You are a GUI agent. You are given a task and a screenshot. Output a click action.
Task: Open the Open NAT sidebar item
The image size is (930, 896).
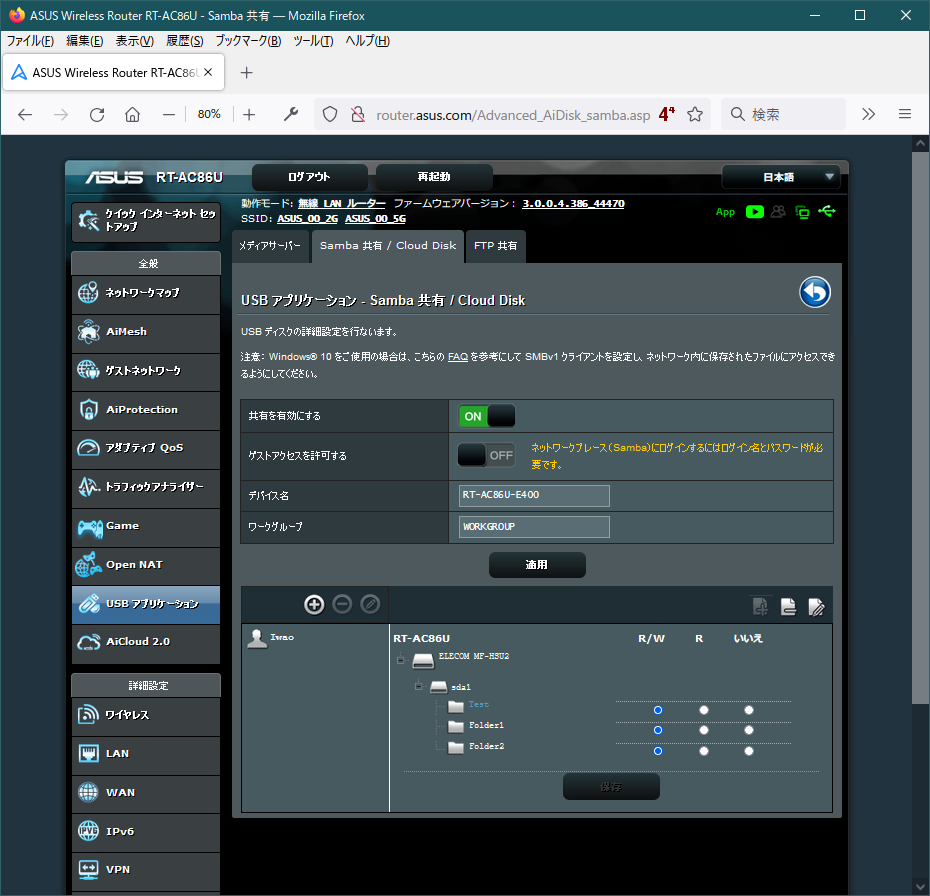pyautogui.click(x=146, y=565)
